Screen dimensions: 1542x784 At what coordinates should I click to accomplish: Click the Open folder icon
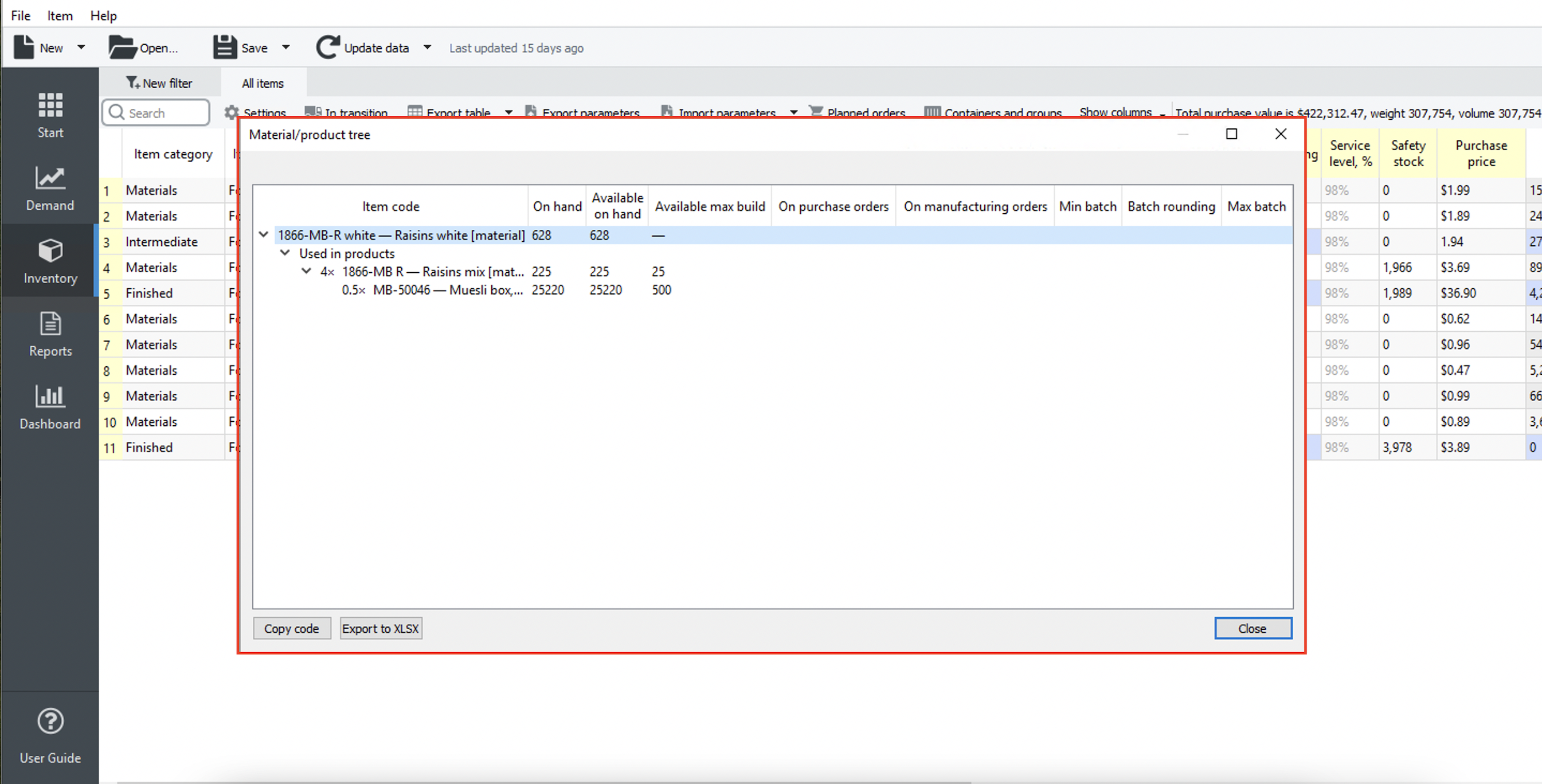coord(122,47)
